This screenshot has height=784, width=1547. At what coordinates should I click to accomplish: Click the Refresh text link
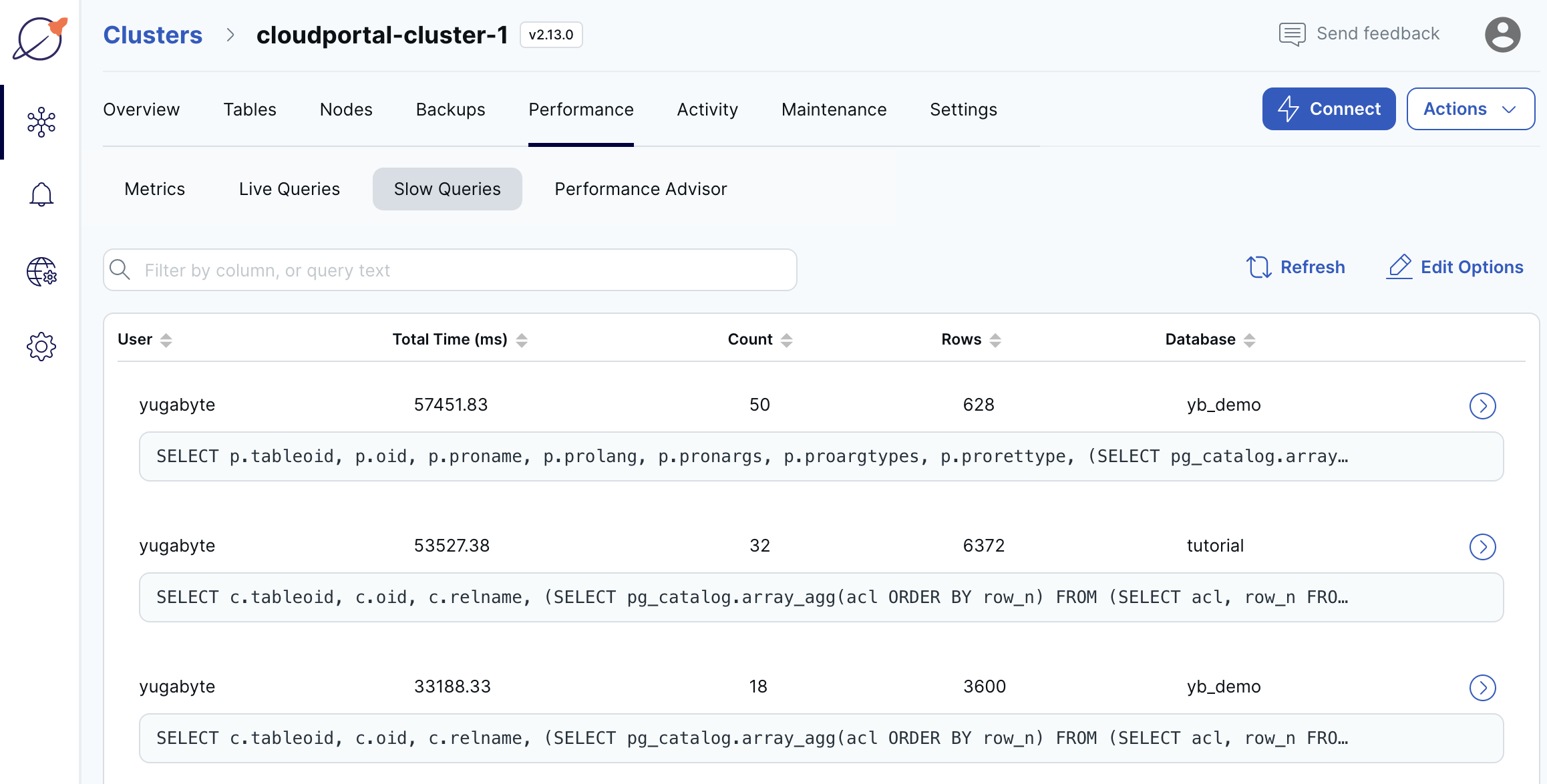click(x=1313, y=267)
